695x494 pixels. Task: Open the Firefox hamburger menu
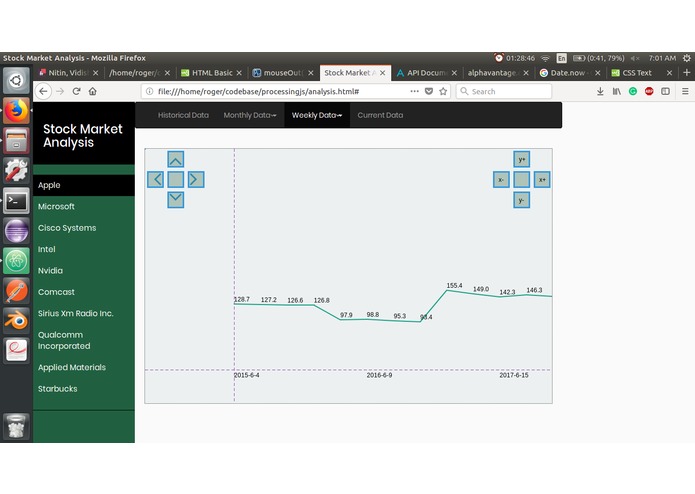pos(685,91)
